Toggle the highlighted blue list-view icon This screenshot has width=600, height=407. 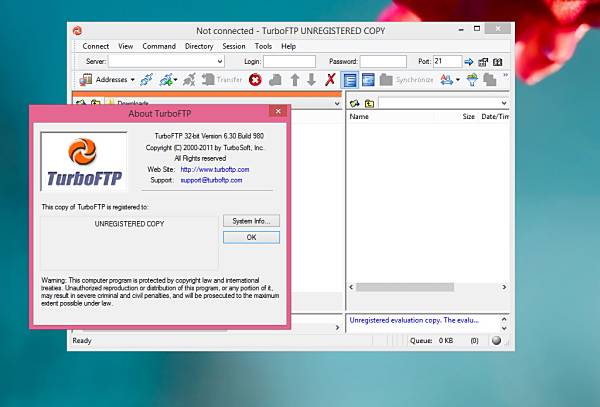(x=350, y=80)
